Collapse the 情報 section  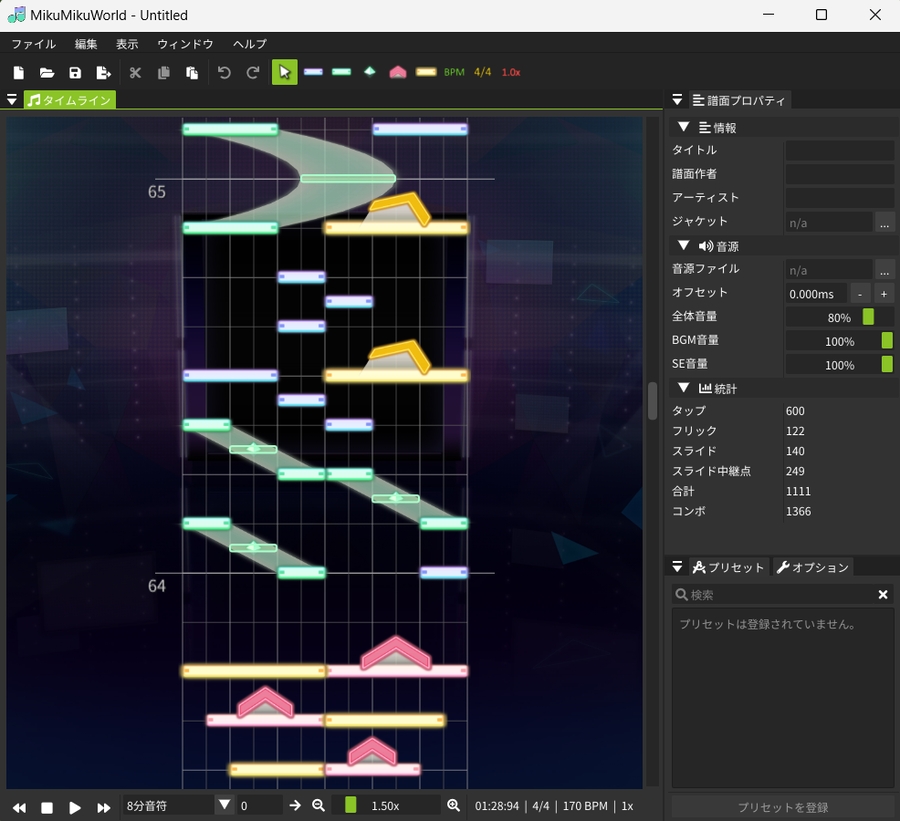tap(684, 127)
